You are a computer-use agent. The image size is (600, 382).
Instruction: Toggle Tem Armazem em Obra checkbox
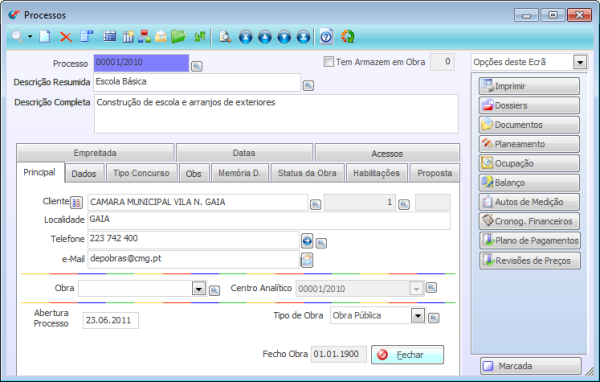328,62
